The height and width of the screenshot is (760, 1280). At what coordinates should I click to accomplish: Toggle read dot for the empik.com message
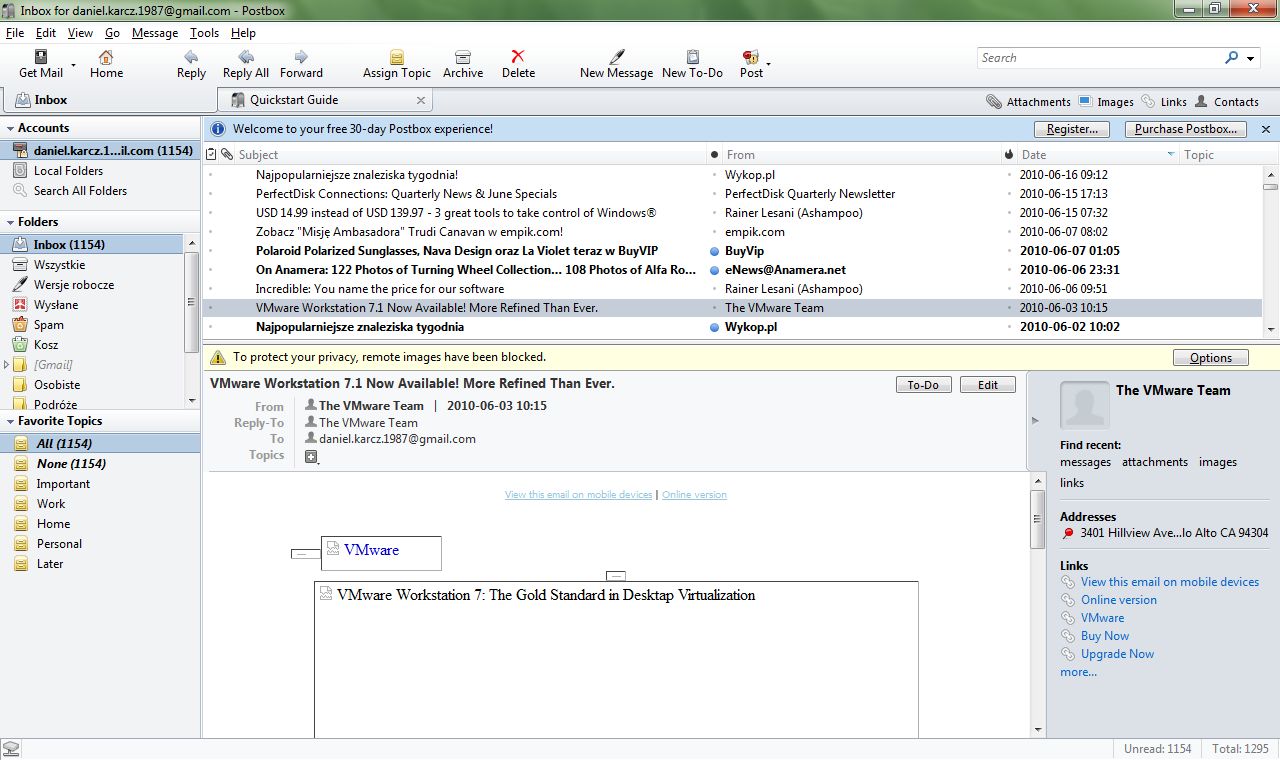[x=714, y=232]
